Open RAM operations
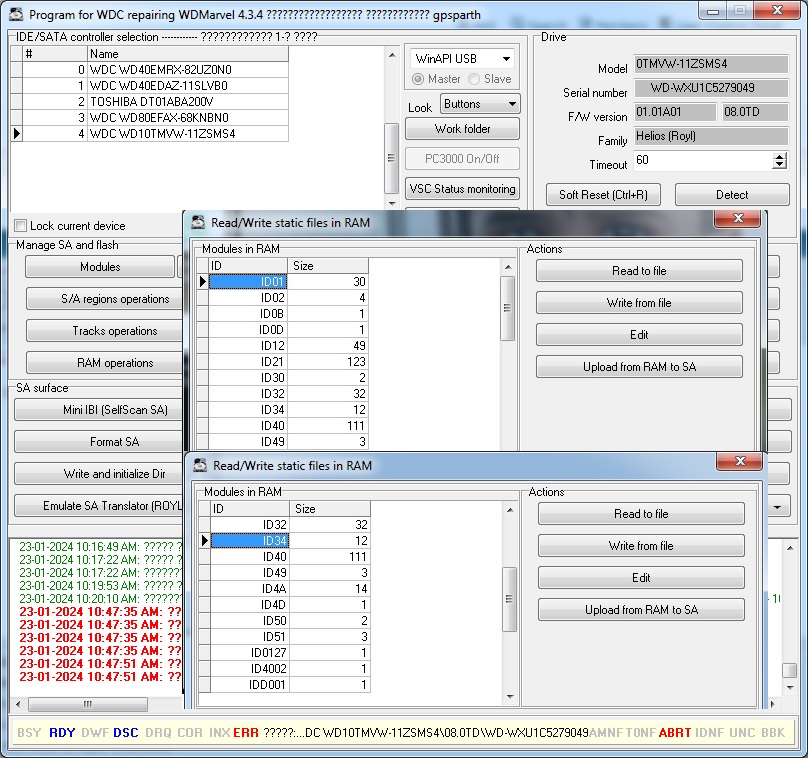 point(105,363)
